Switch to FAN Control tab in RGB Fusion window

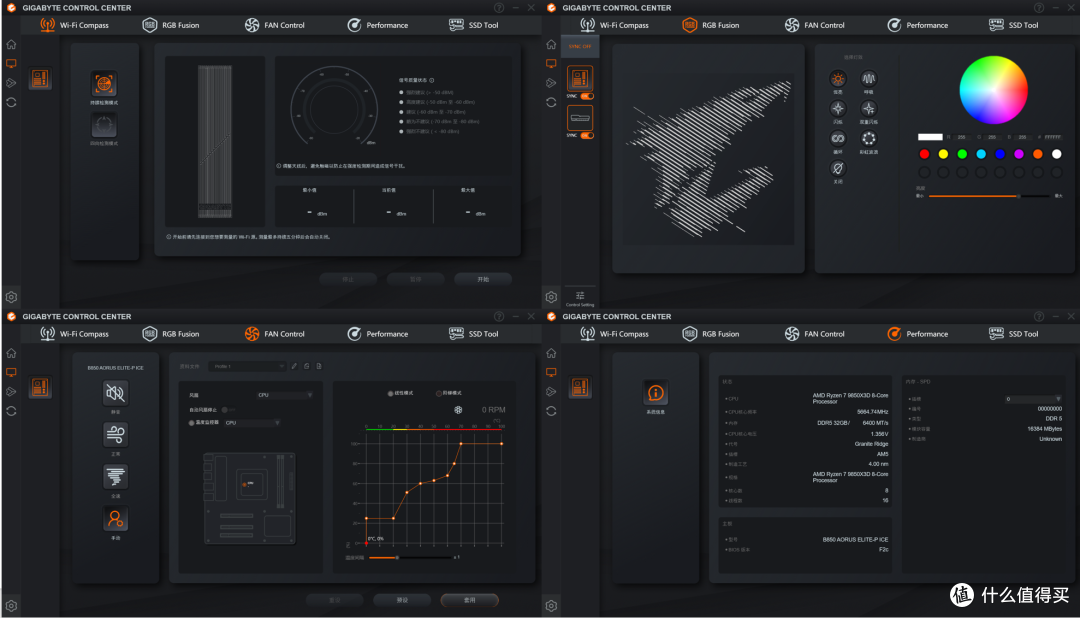pos(814,25)
